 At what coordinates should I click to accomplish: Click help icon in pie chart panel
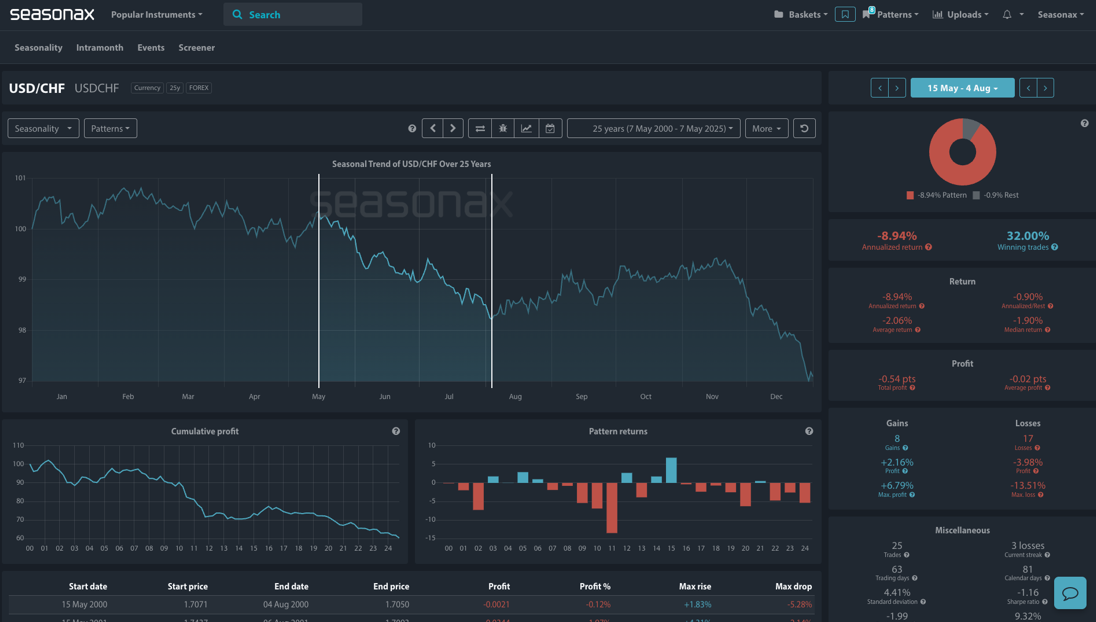1085,123
